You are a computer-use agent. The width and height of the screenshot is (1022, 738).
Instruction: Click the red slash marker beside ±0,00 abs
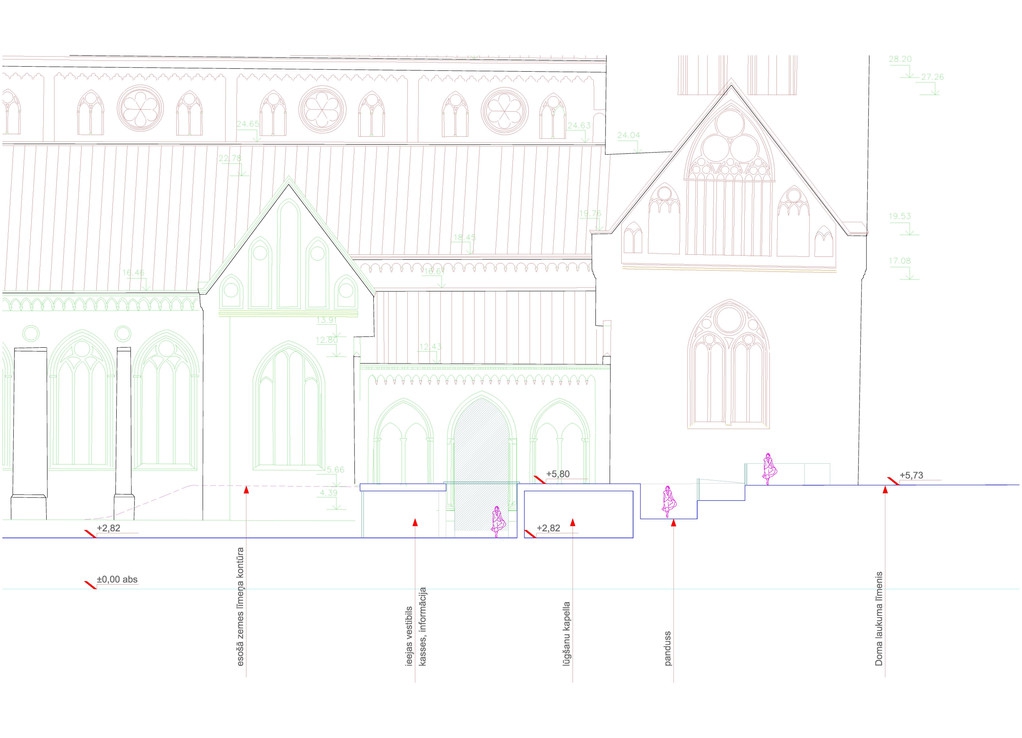click(x=90, y=581)
